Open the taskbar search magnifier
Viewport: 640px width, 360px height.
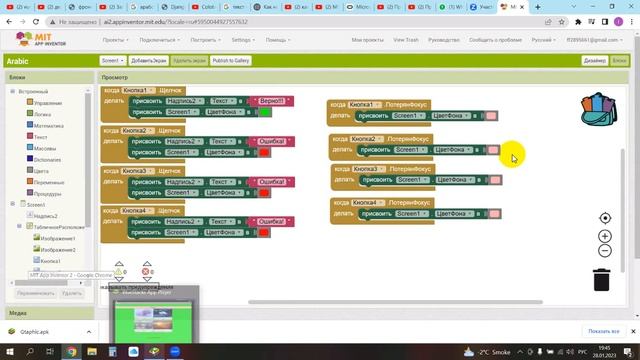30,351
